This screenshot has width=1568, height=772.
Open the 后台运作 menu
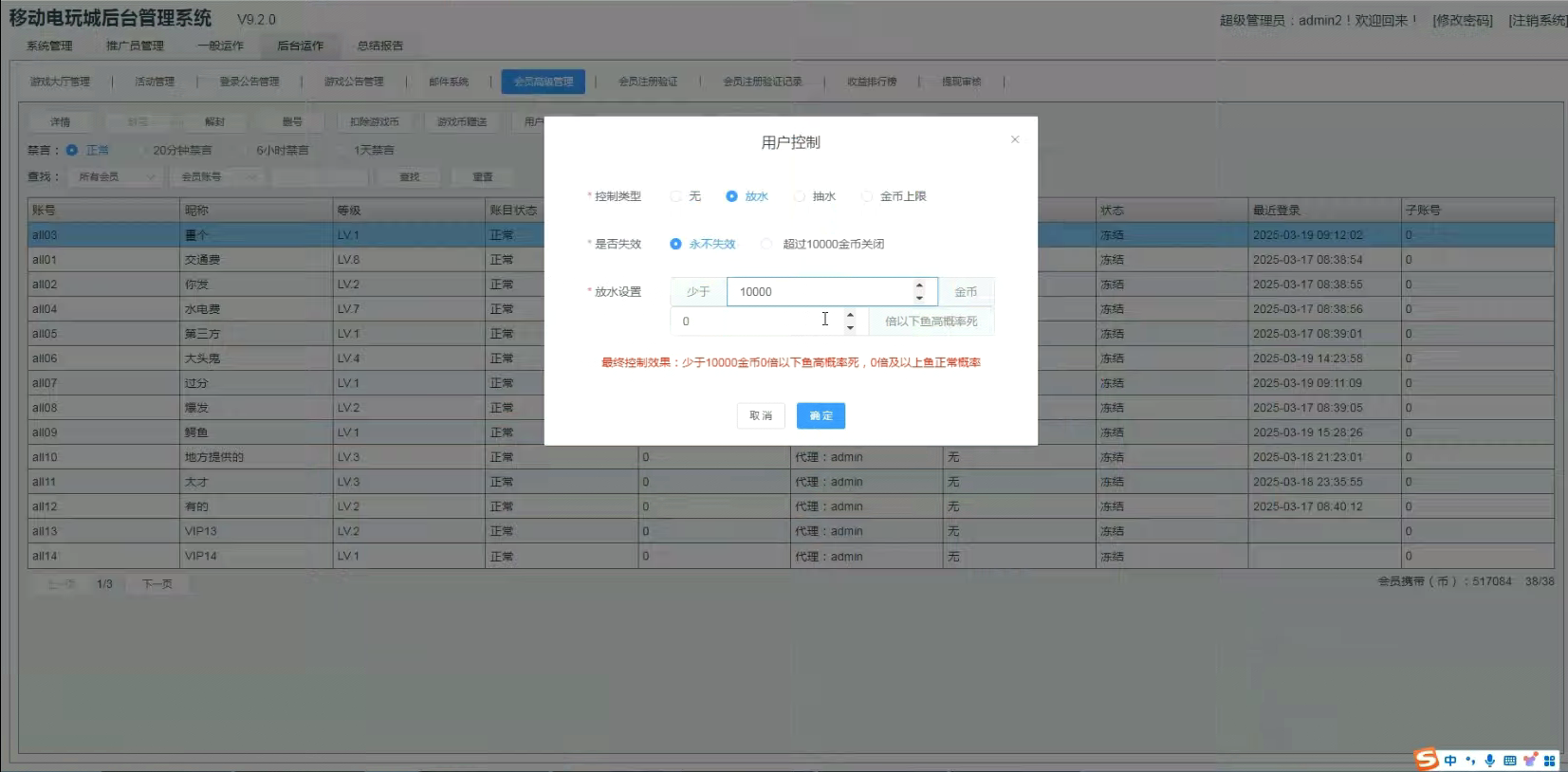point(300,46)
